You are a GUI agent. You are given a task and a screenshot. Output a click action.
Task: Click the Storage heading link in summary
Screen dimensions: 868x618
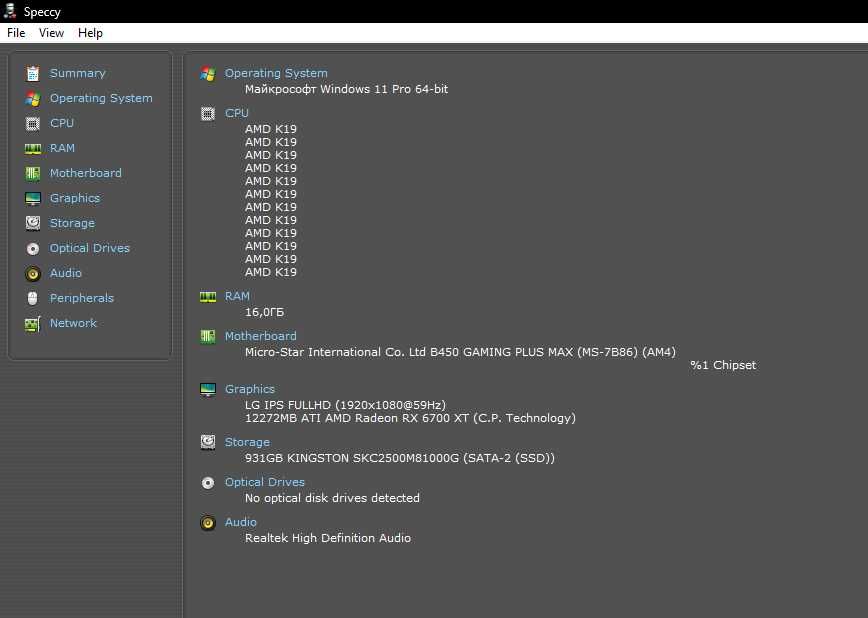247,442
